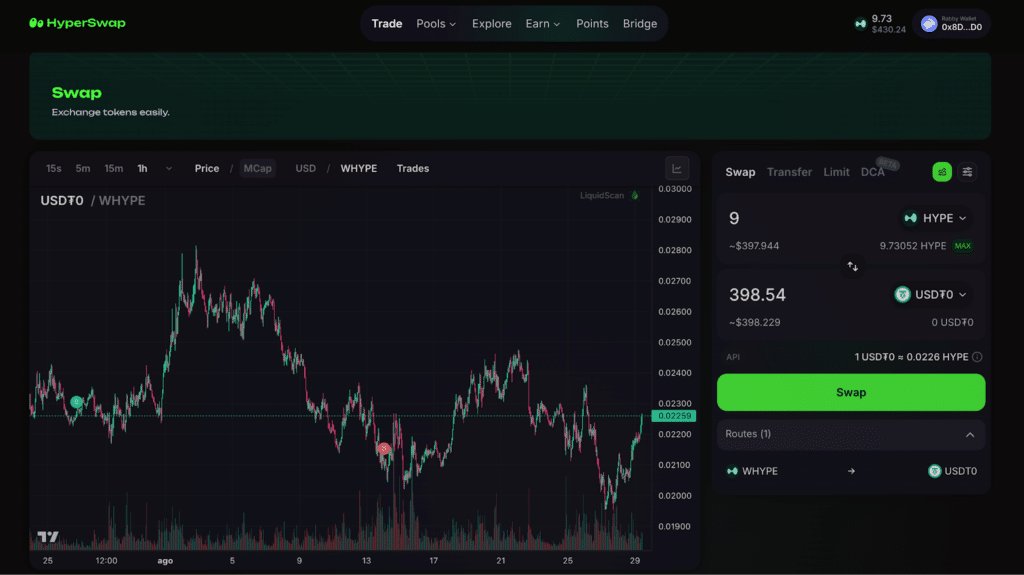1024x575 pixels.
Task: Open the Points page
Action: [592, 24]
